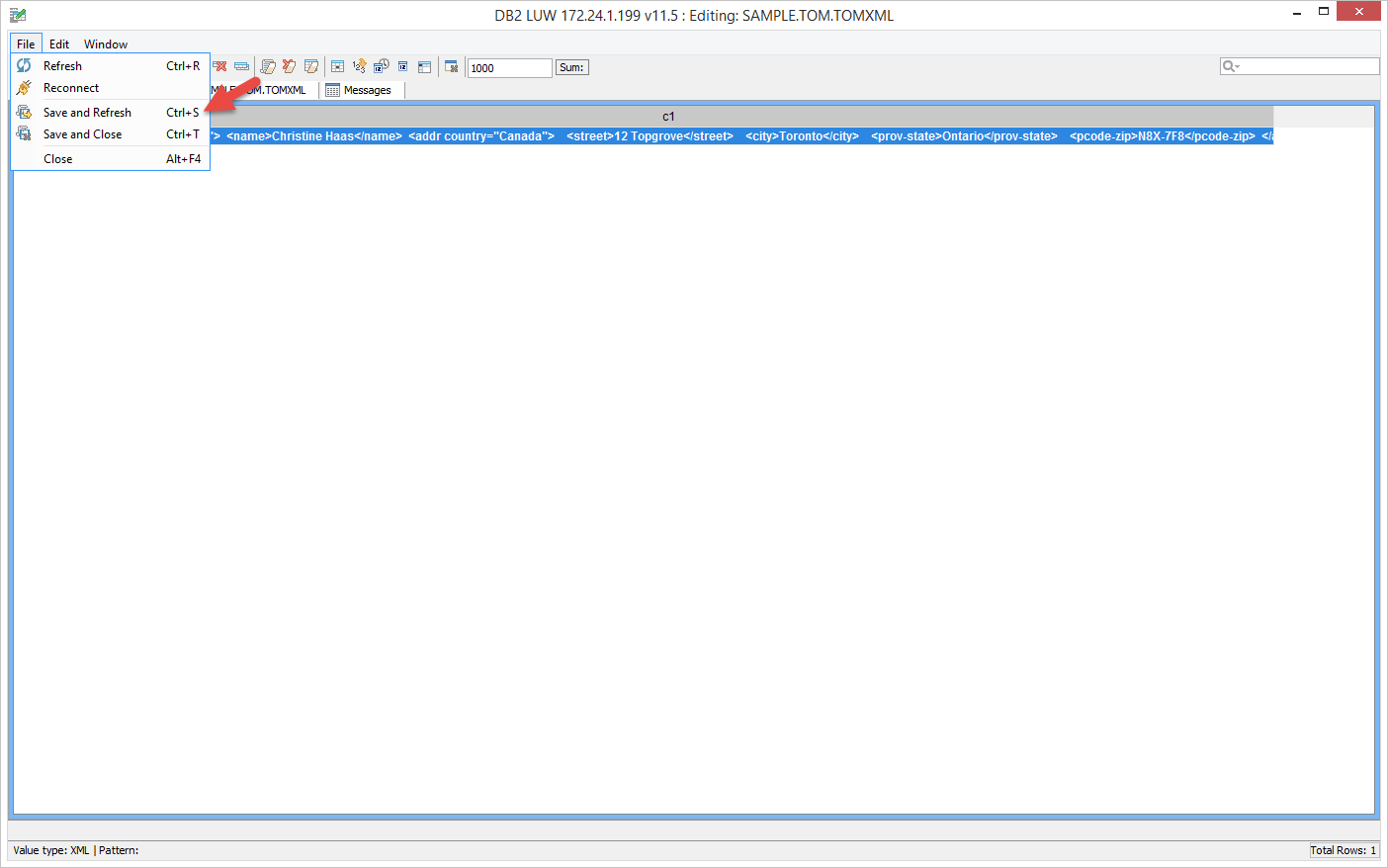Click the numbered 123 toolbar icon
Viewport: 1388px width, 868px height.
click(359, 66)
